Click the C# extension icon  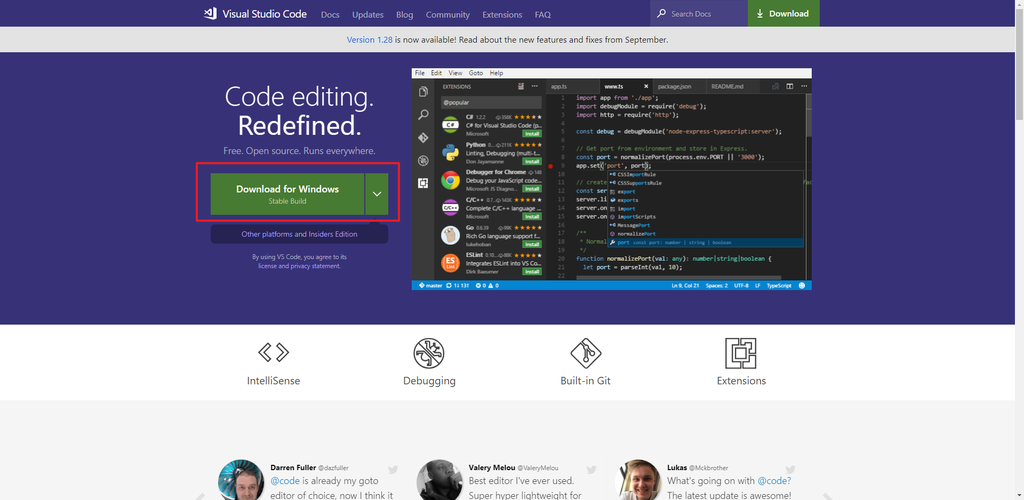click(x=450, y=123)
